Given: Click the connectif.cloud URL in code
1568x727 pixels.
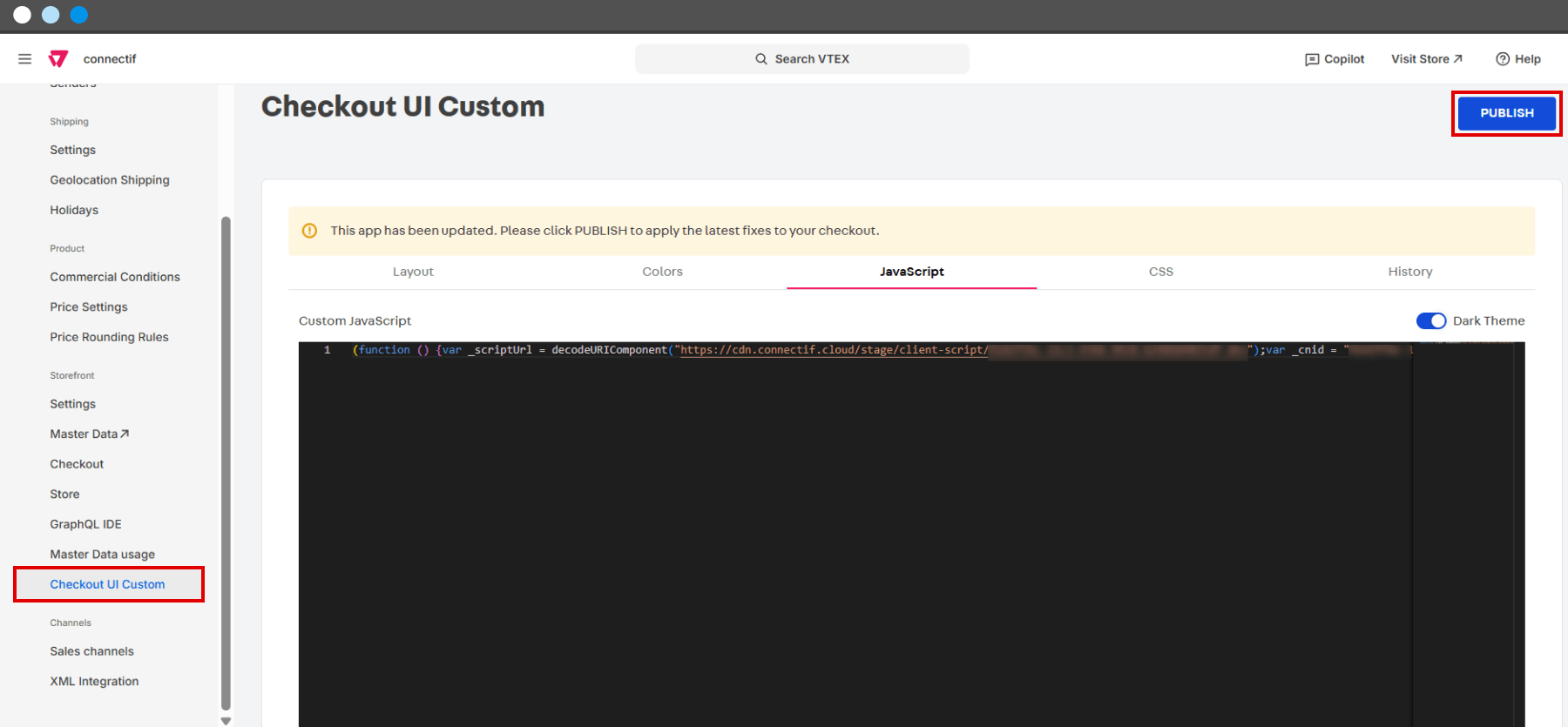Looking at the screenshot, I should [834, 350].
